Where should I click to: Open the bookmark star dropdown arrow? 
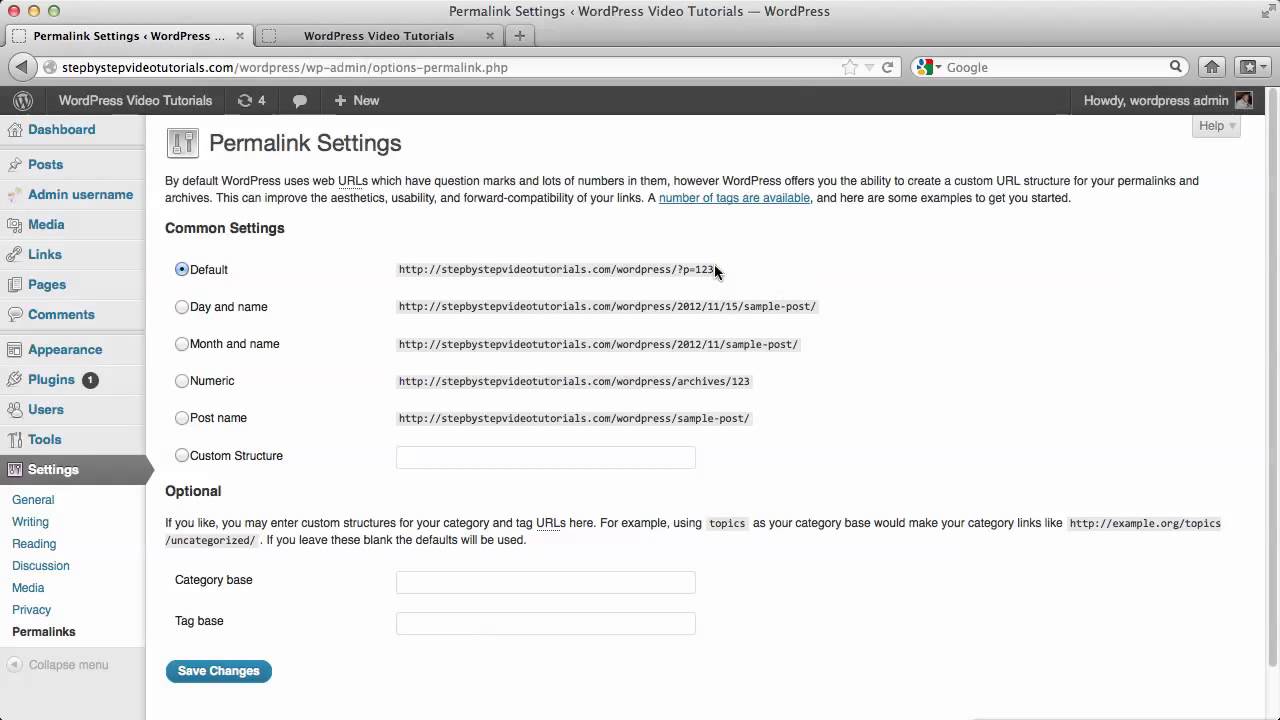click(869, 67)
